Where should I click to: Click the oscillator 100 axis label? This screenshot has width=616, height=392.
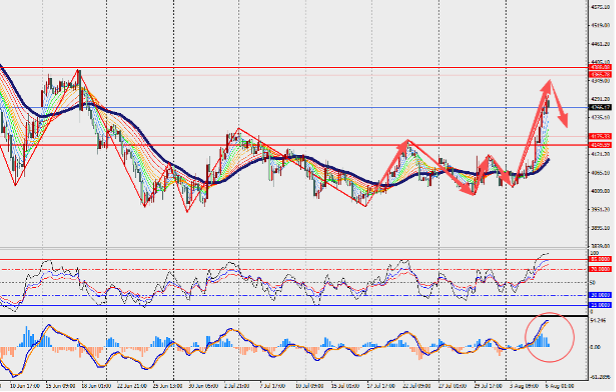coord(594,253)
